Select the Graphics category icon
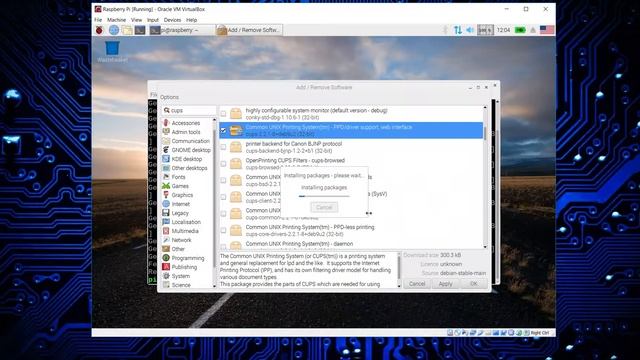 tap(166, 195)
